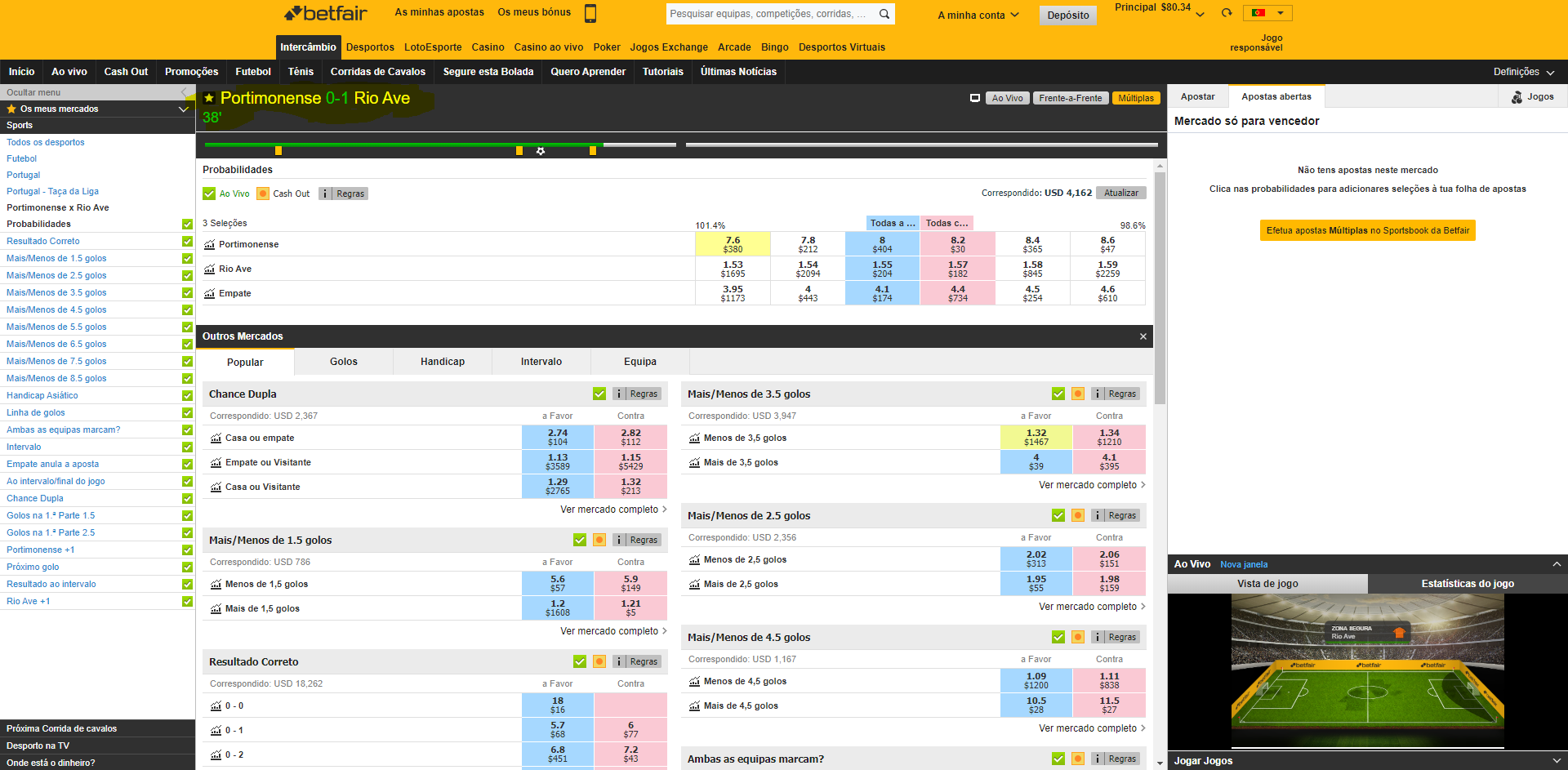The image size is (1568, 770).
Task: Open the language flag dropdown
Action: point(1267,13)
